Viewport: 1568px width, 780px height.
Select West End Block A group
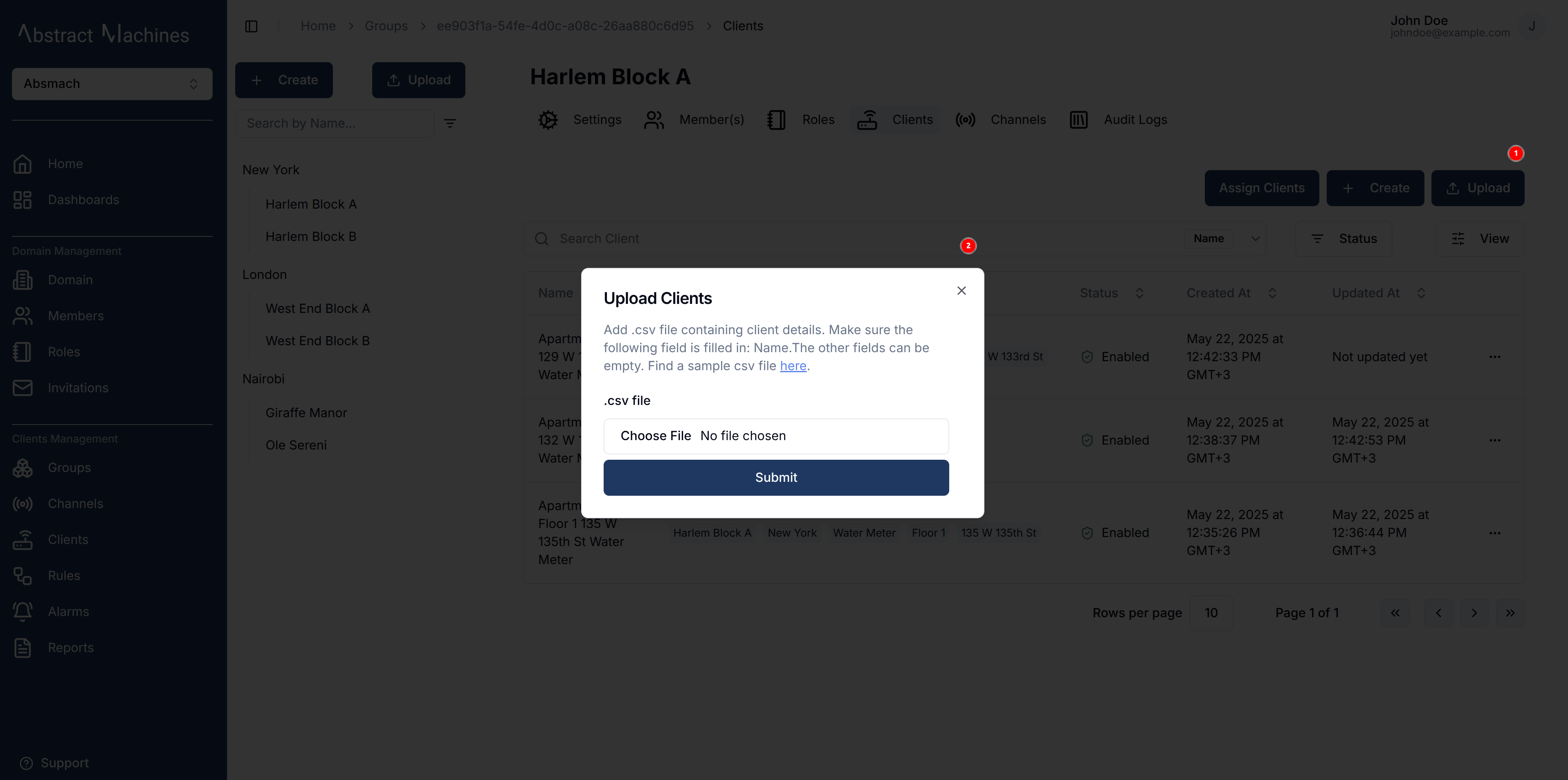[318, 309]
